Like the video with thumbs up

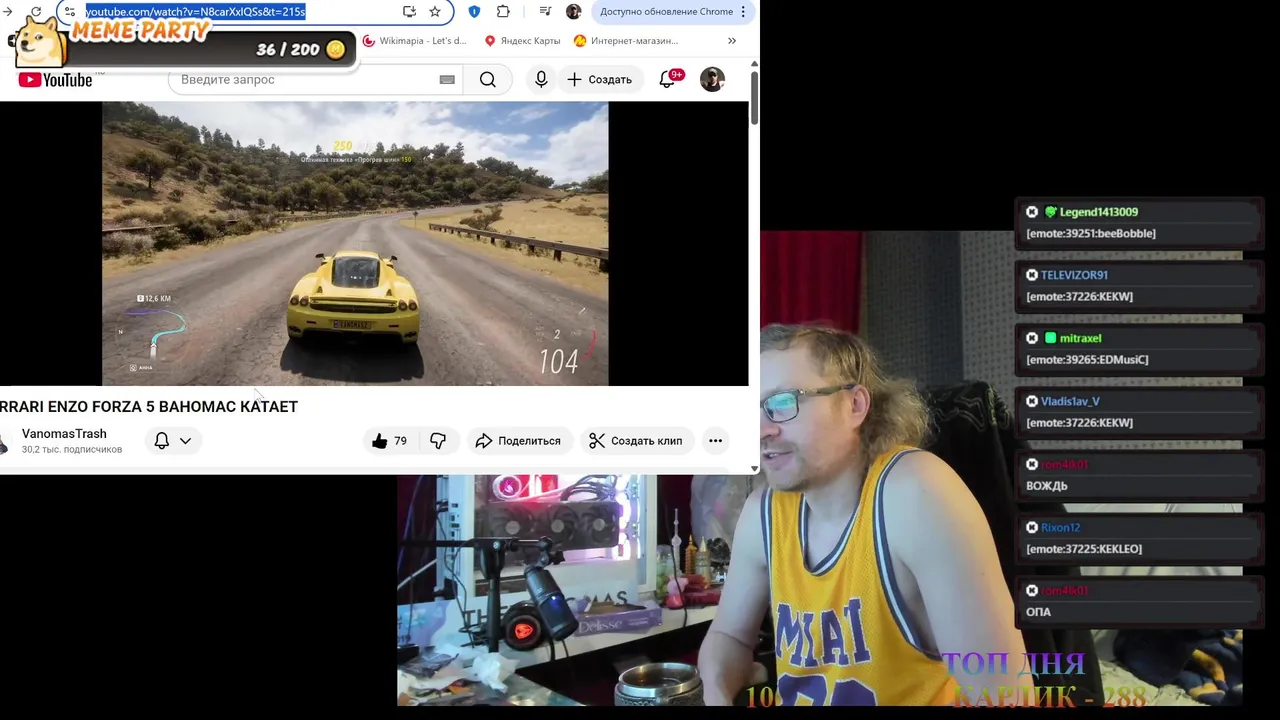[388, 441]
